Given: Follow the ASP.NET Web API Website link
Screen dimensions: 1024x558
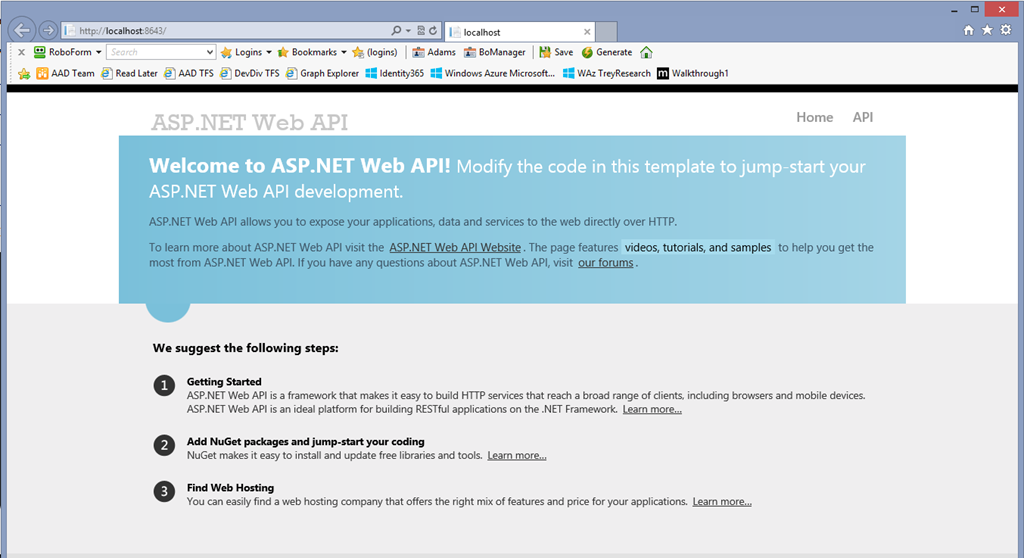Looking at the screenshot, I should [x=455, y=248].
